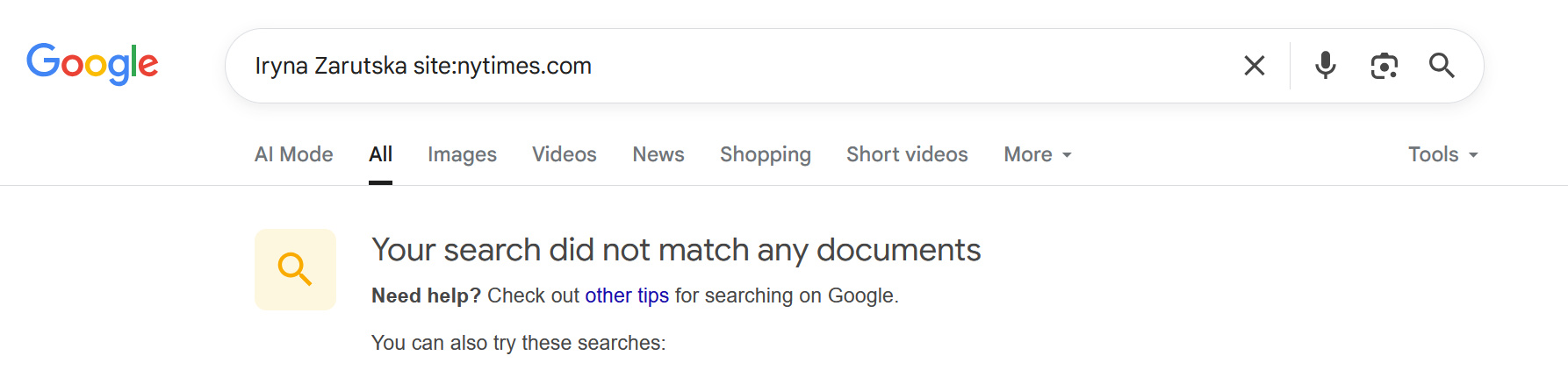Click the yellow magnifier no-results icon
The width and height of the screenshot is (1568, 370).
pyautogui.click(x=295, y=269)
